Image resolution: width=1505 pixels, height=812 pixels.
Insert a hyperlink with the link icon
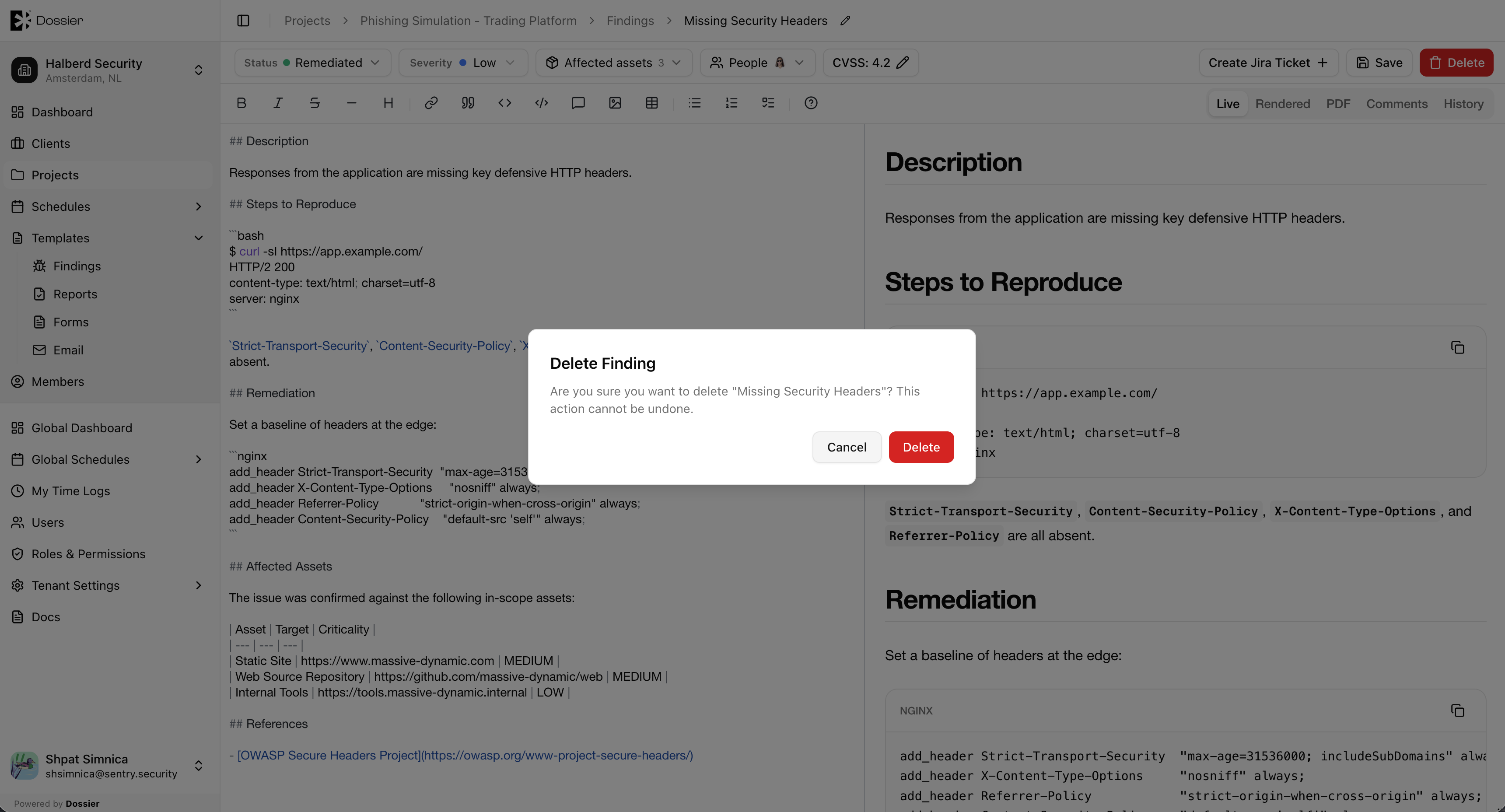[x=431, y=103]
